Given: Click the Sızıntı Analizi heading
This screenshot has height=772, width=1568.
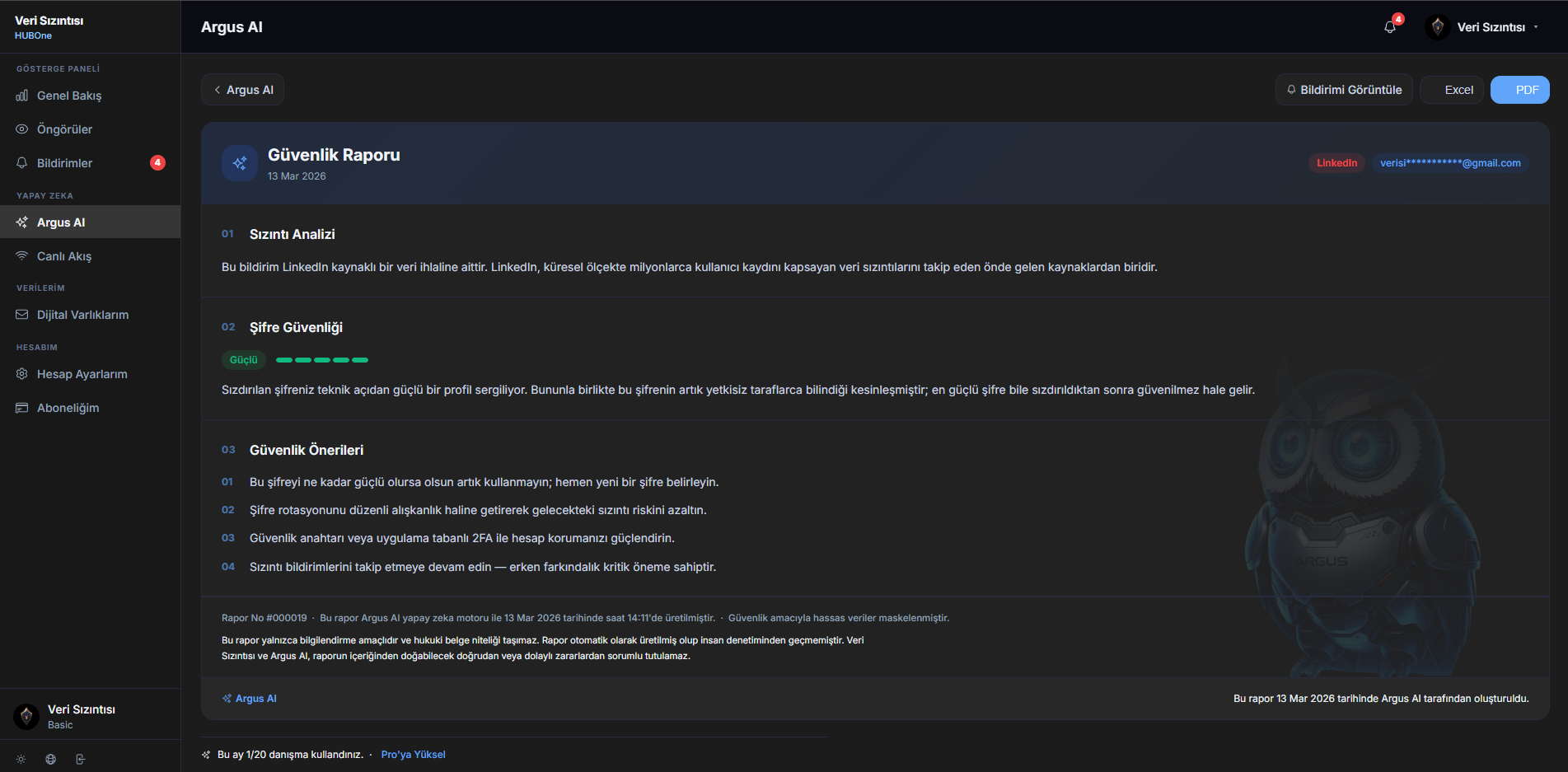Looking at the screenshot, I should [x=292, y=234].
